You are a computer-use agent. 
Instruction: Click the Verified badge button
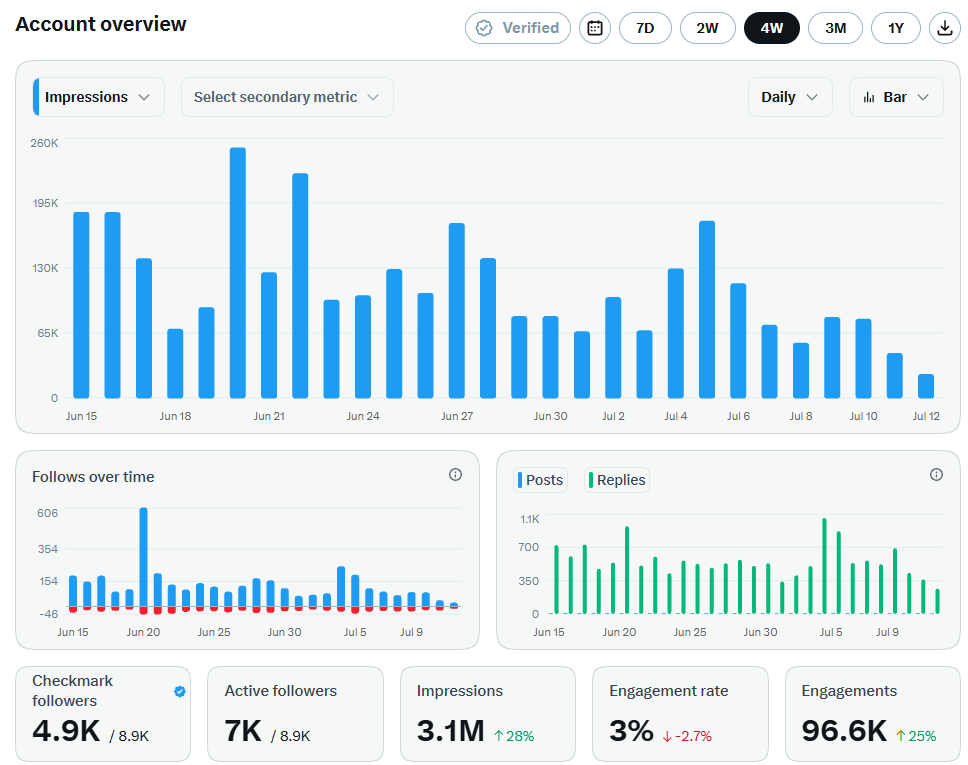pos(518,28)
